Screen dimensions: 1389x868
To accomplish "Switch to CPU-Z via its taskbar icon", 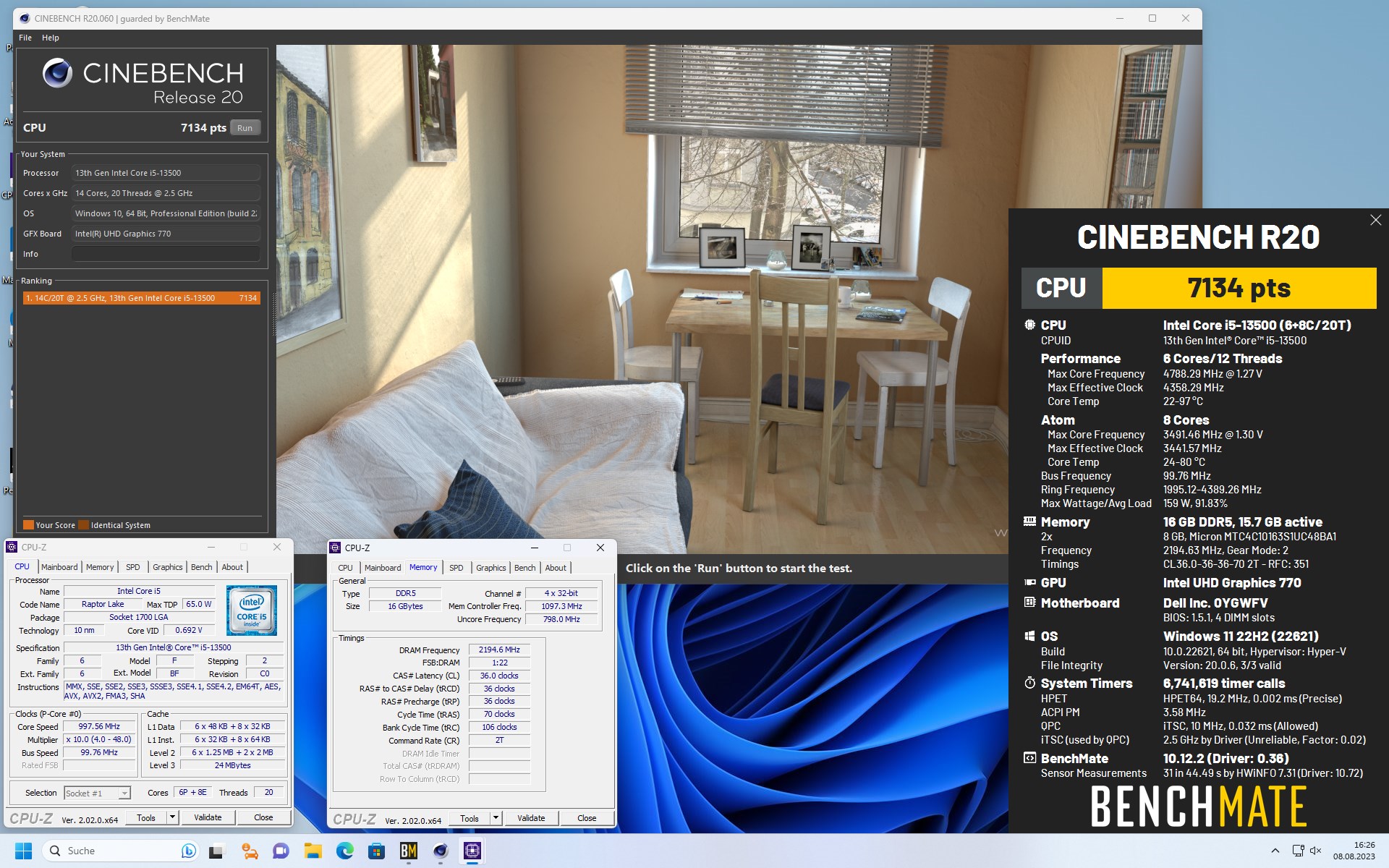I will [x=472, y=851].
